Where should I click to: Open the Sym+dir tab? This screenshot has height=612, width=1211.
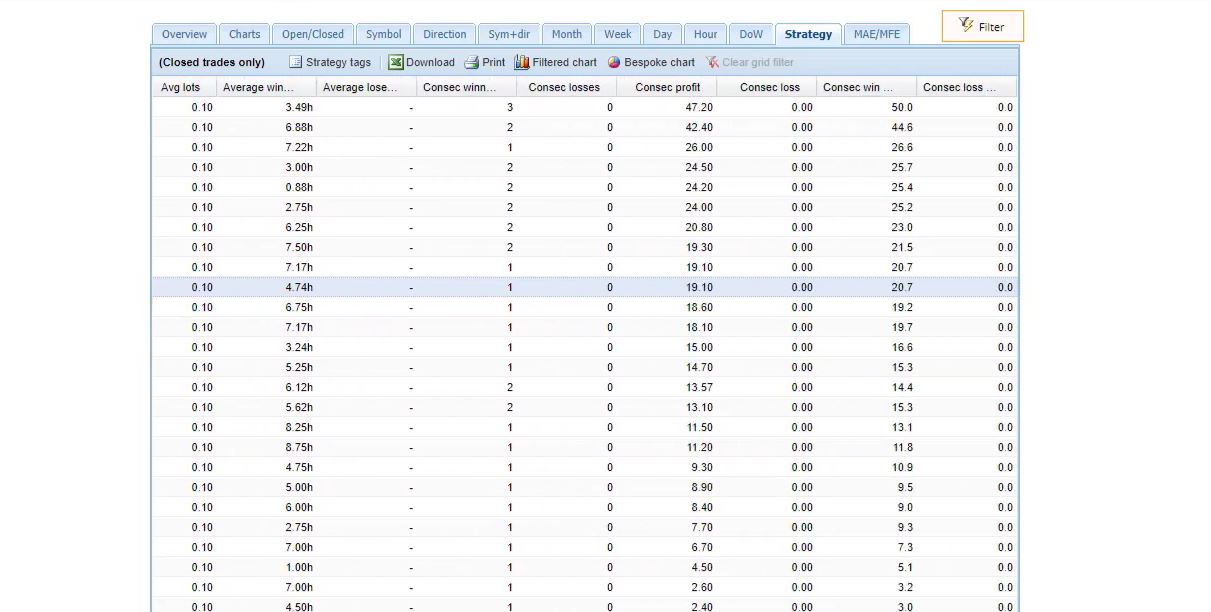[508, 34]
